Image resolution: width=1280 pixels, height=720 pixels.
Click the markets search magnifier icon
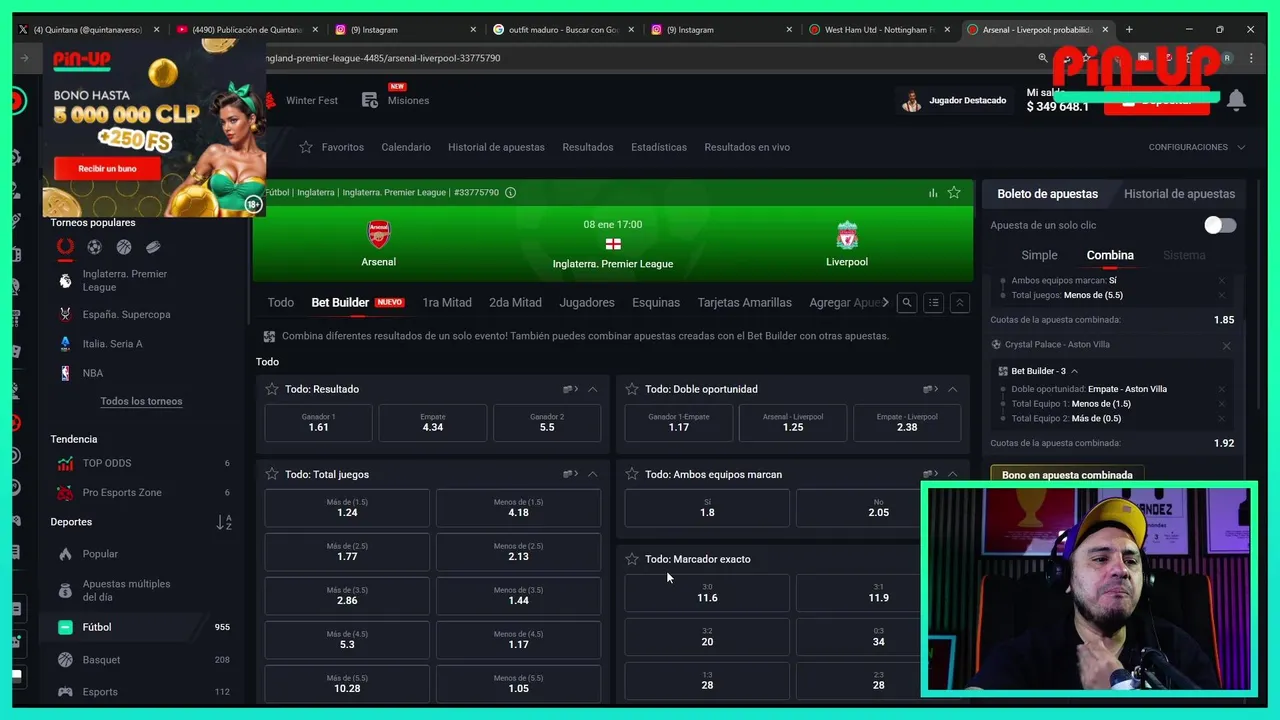coord(907,303)
